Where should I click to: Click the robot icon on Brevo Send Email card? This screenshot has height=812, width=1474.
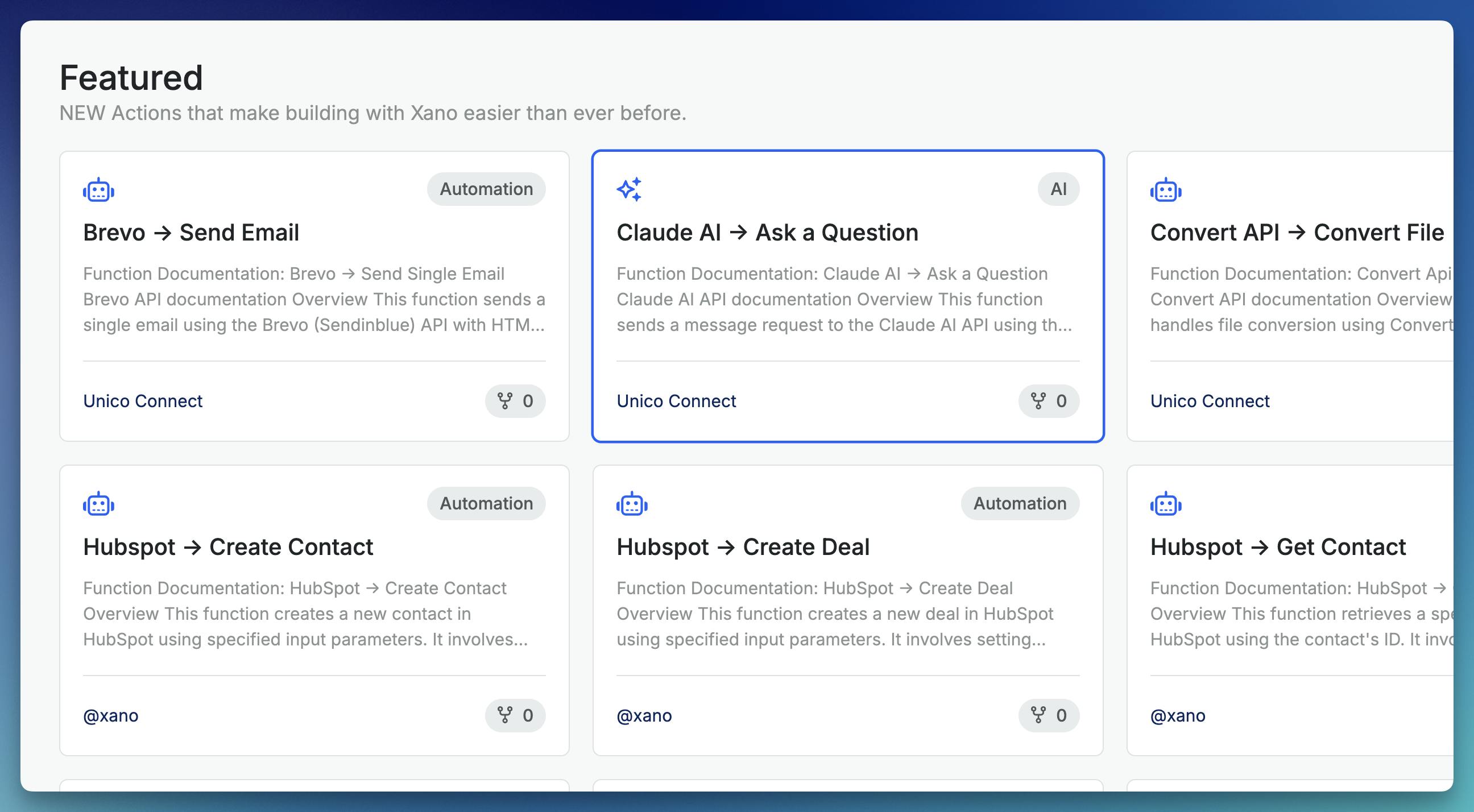[x=98, y=190]
